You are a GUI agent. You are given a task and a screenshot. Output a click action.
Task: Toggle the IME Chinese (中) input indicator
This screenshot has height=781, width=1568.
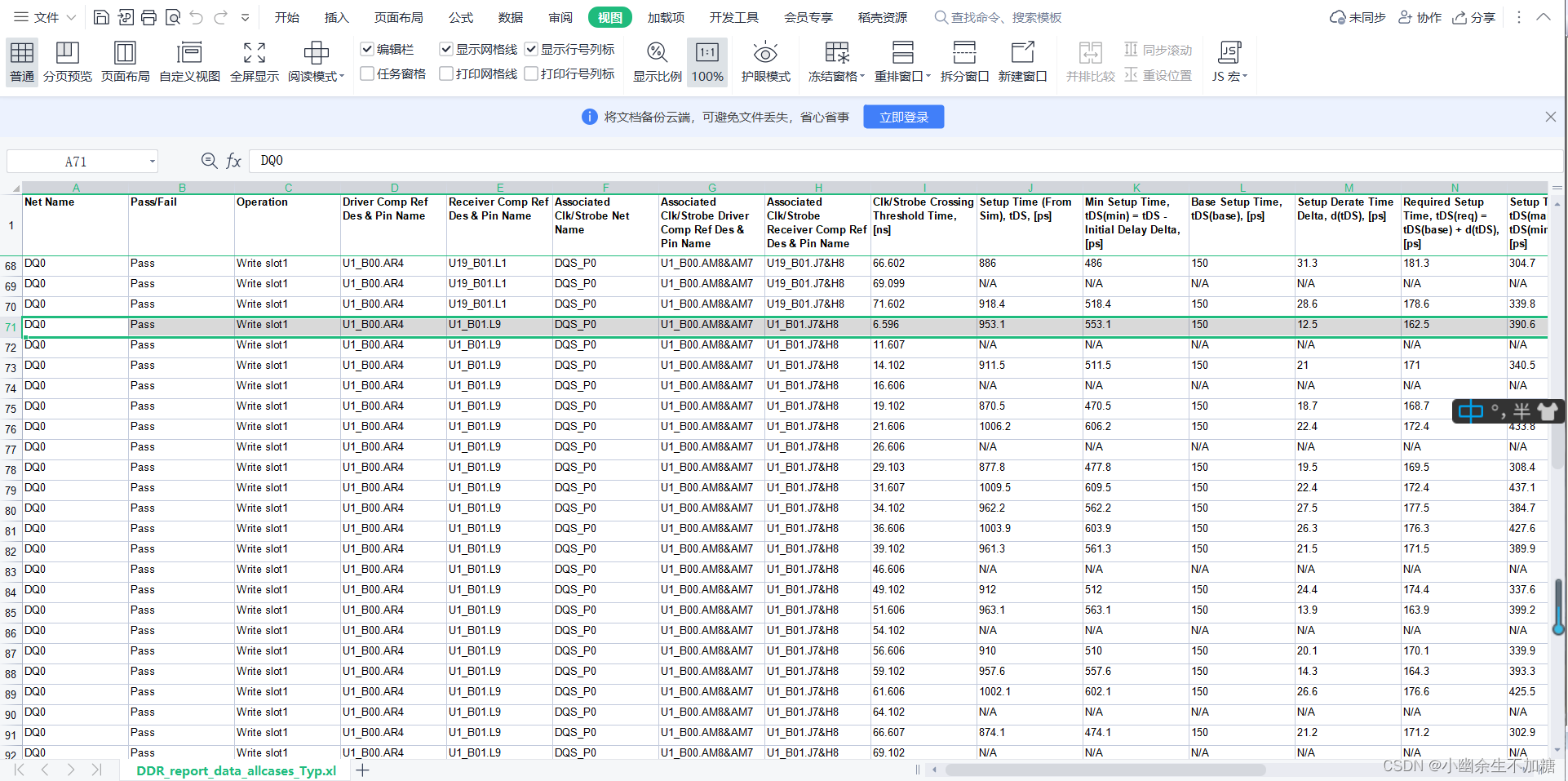pyautogui.click(x=1470, y=411)
